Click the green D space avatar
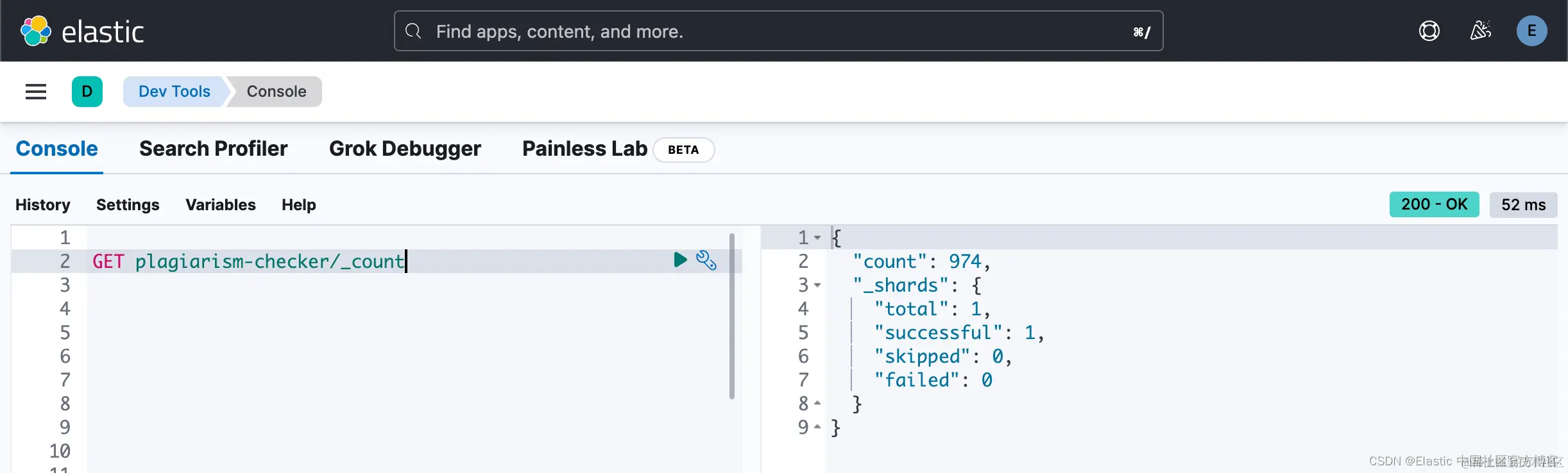Viewport: 1568px width, 473px height. (87, 92)
